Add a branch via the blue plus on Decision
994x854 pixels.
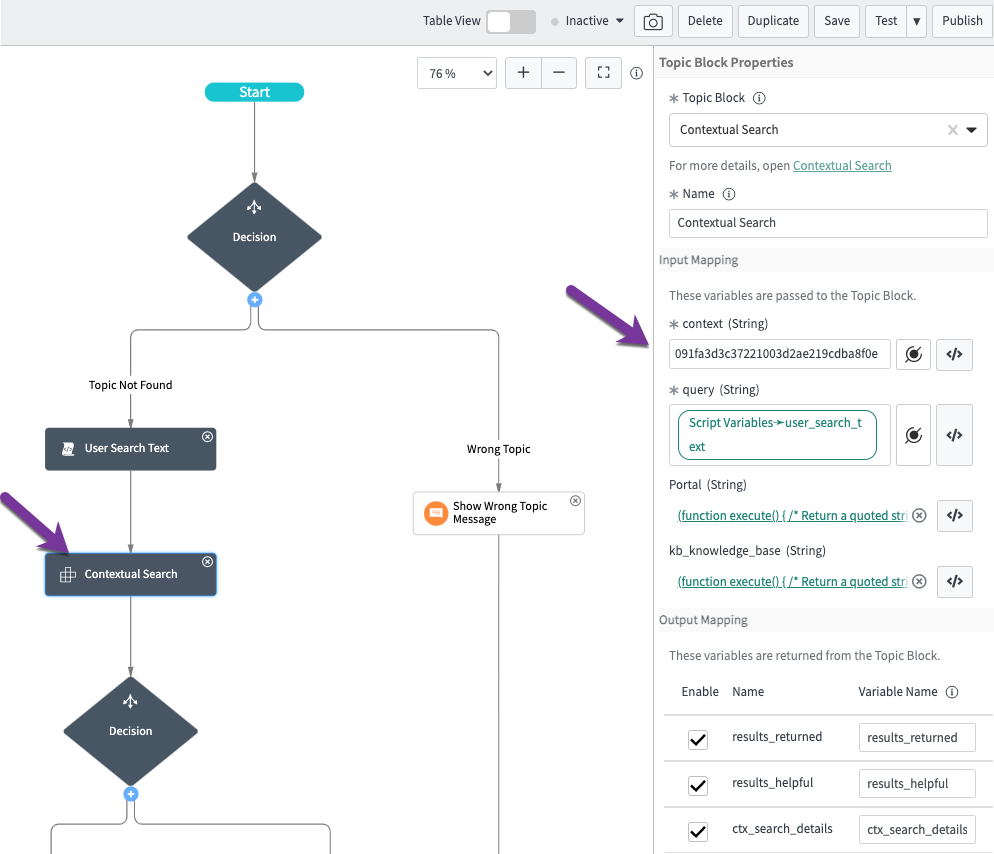[x=254, y=299]
